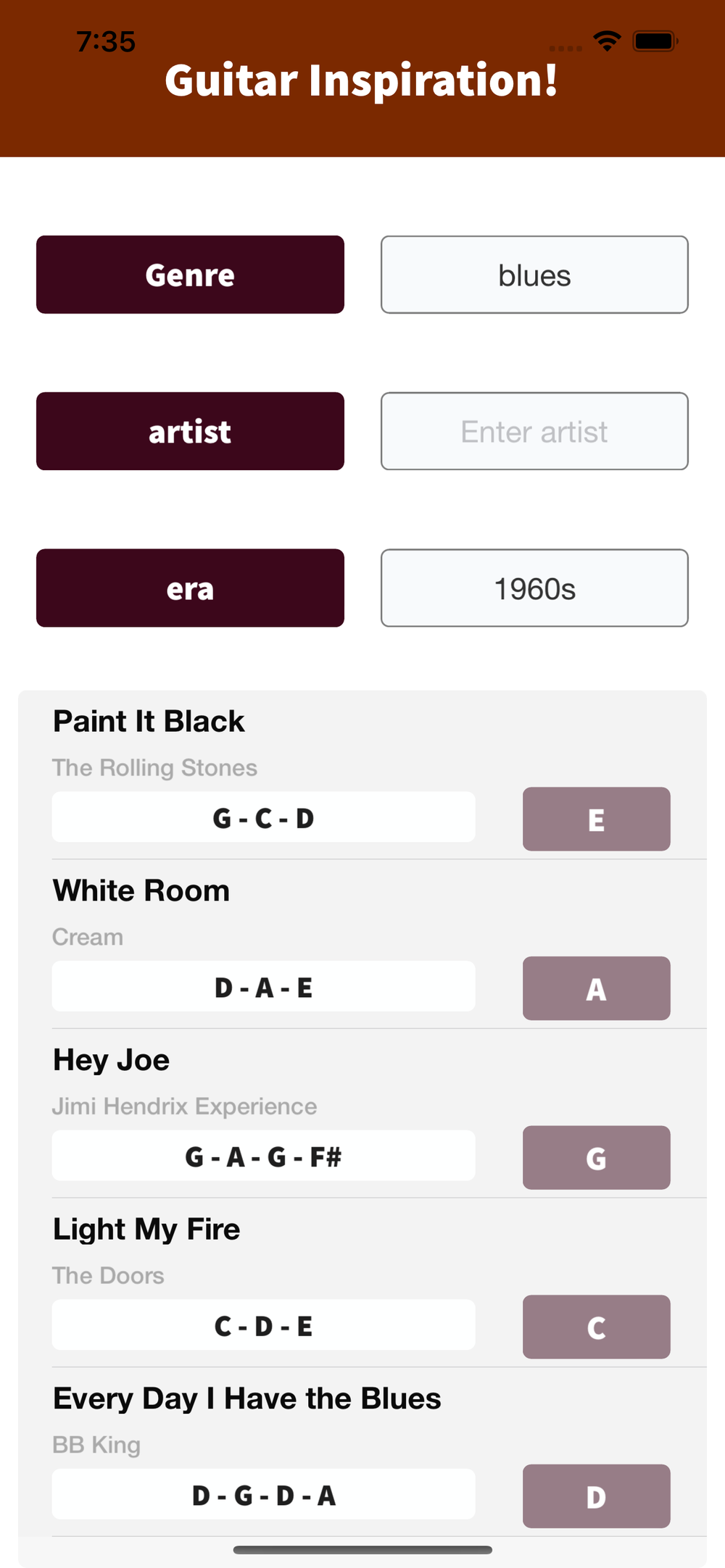The width and height of the screenshot is (725, 1568).
Task: Tap the D - A - E chord progression
Action: pyautogui.click(x=263, y=986)
